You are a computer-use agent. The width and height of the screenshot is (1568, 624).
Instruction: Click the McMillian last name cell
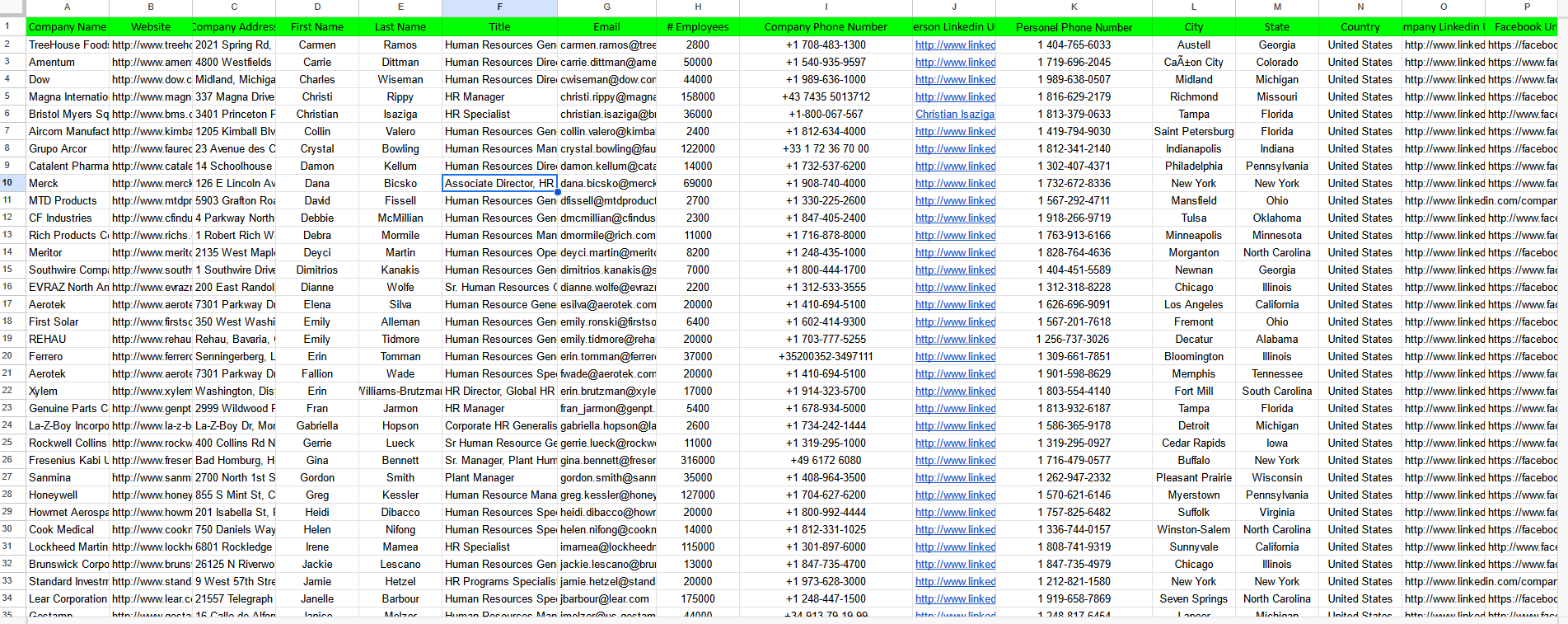tap(400, 218)
